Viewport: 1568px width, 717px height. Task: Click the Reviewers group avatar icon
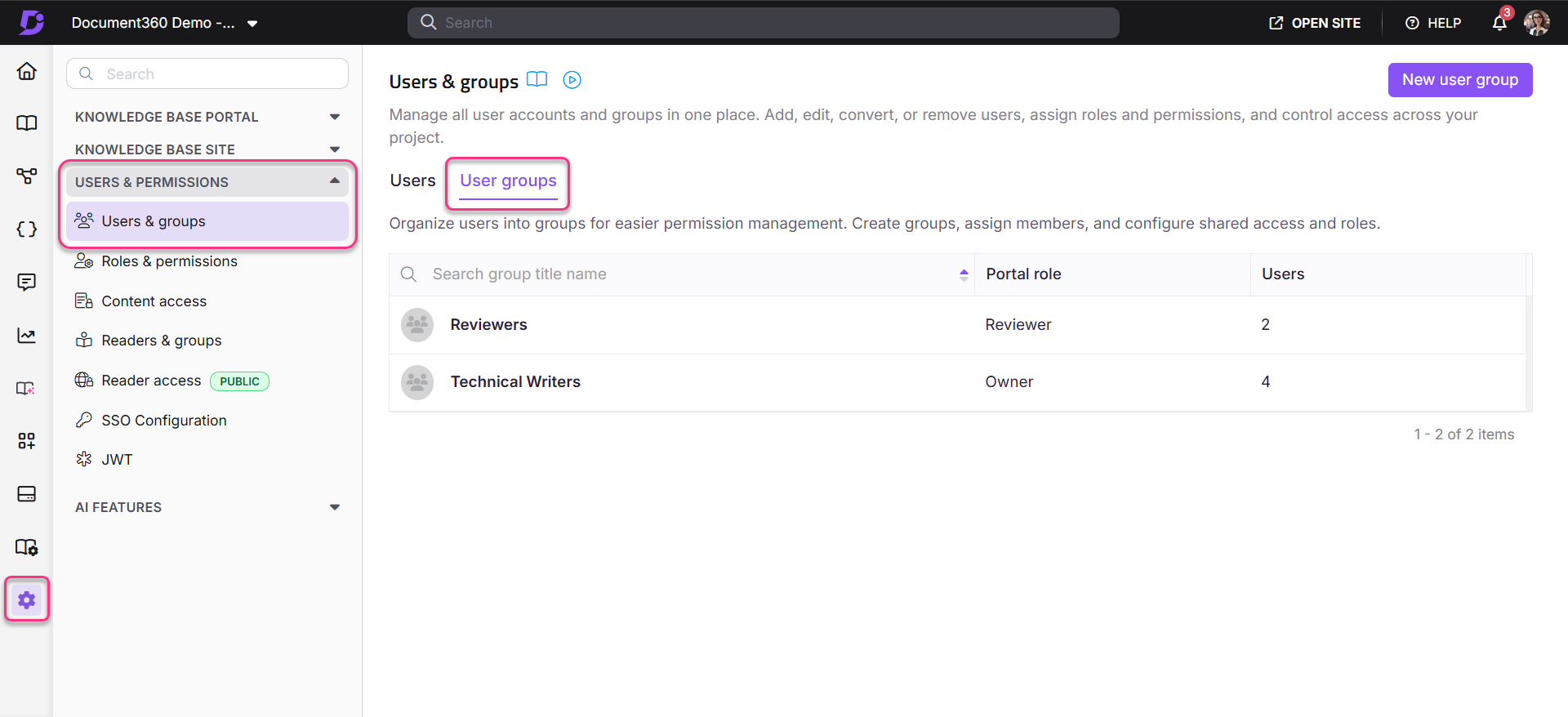[417, 325]
